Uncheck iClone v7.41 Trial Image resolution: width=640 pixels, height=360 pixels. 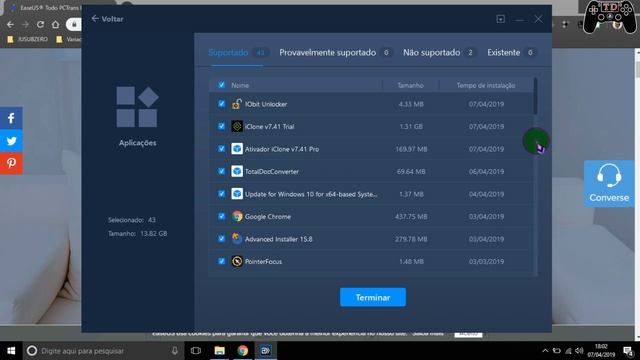(221, 126)
